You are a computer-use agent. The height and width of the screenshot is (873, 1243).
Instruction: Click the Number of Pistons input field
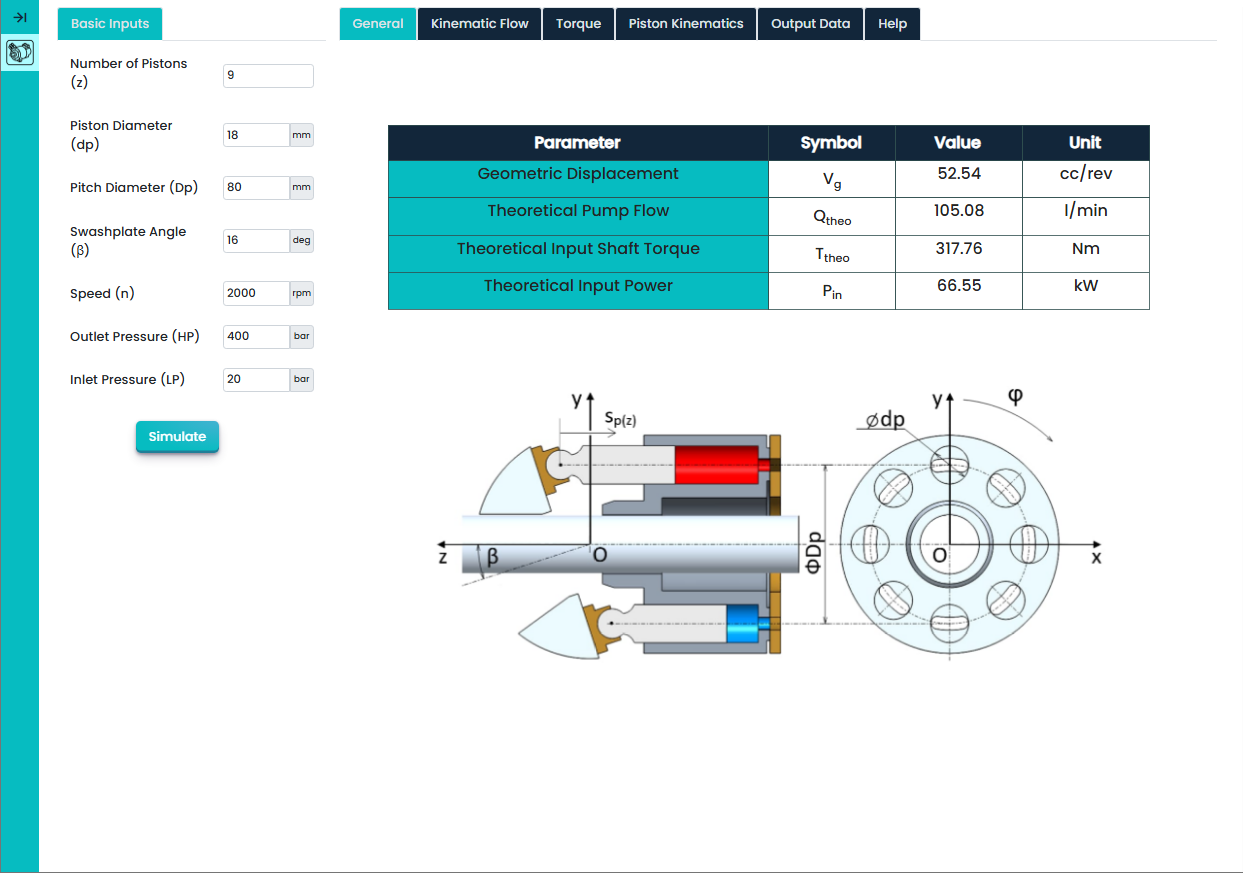click(x=268, y=76)
